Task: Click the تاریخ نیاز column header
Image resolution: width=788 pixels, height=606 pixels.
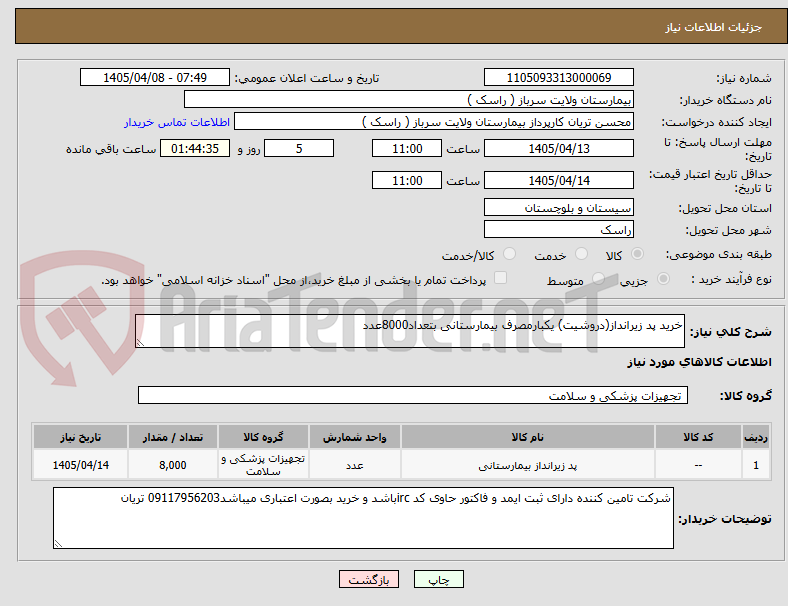Action: [80, 437]
